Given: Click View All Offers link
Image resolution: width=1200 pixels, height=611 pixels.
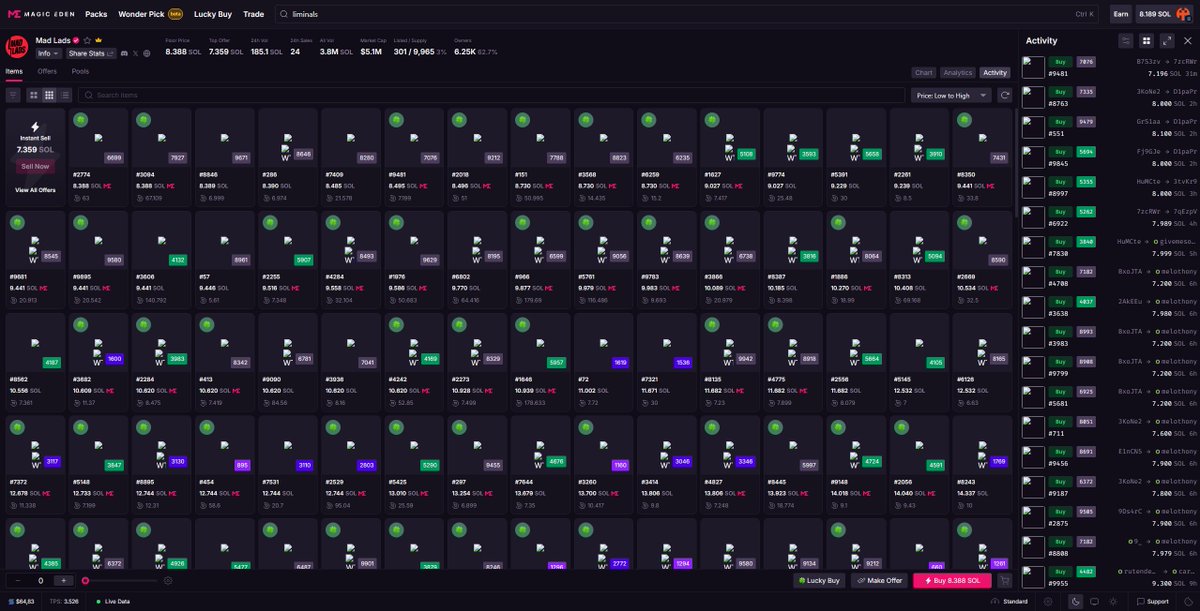Looking at the screenshot, I should (x=35, y=189).
